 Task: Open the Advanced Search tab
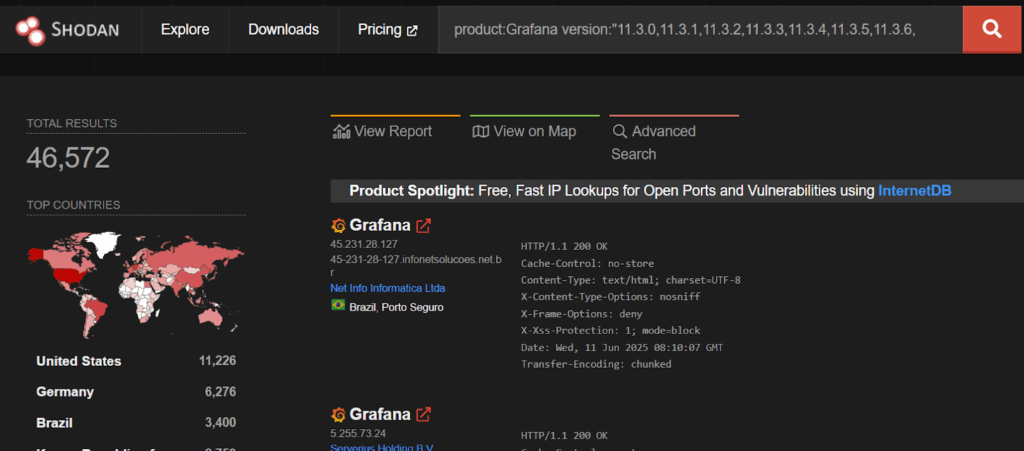click(654, 142)
